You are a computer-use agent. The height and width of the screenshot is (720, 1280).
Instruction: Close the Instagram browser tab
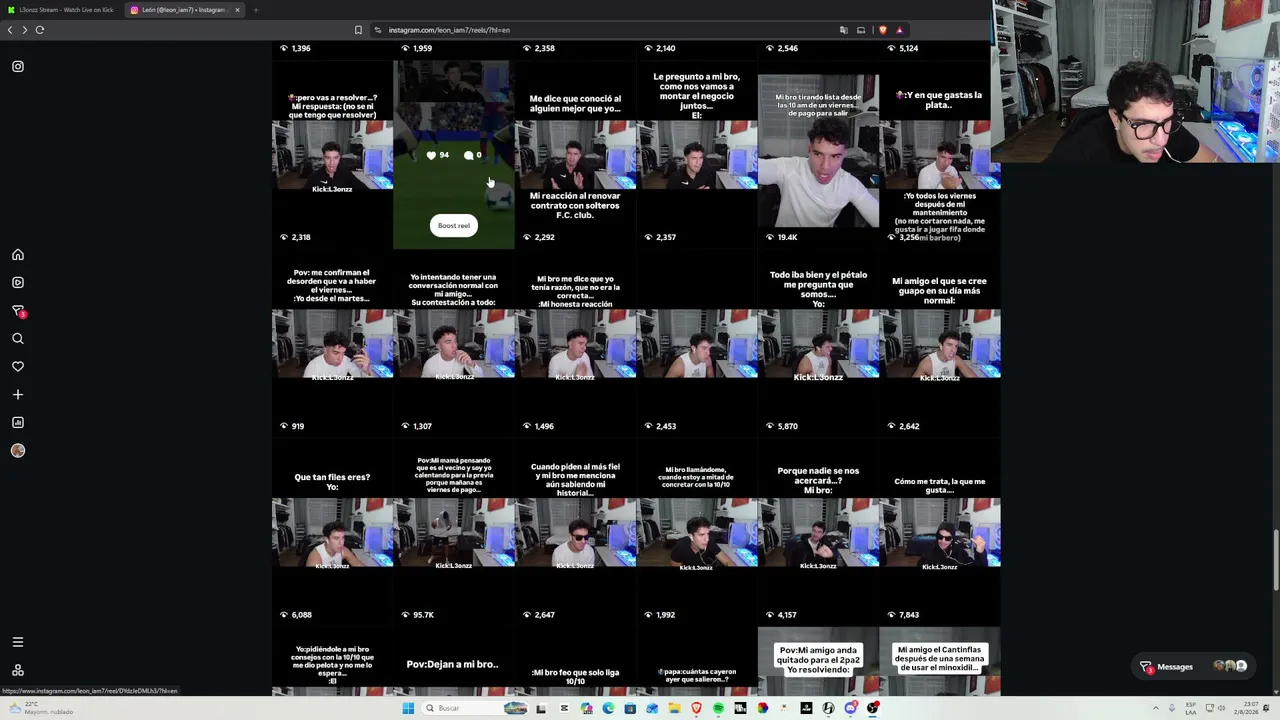tap(237, 10)
